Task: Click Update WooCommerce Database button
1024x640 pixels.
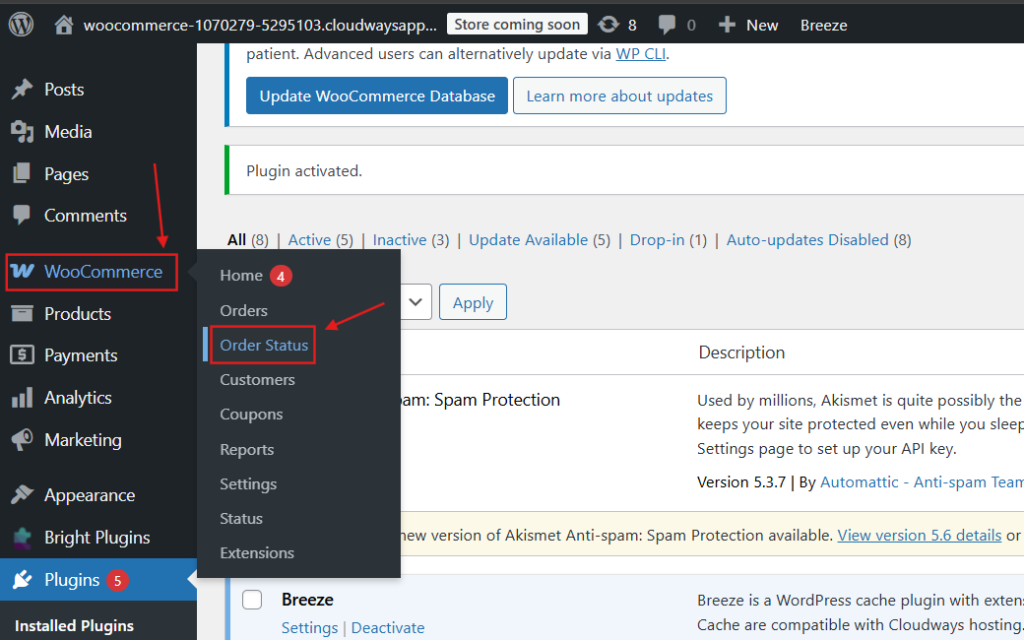Action: [377, 95]
